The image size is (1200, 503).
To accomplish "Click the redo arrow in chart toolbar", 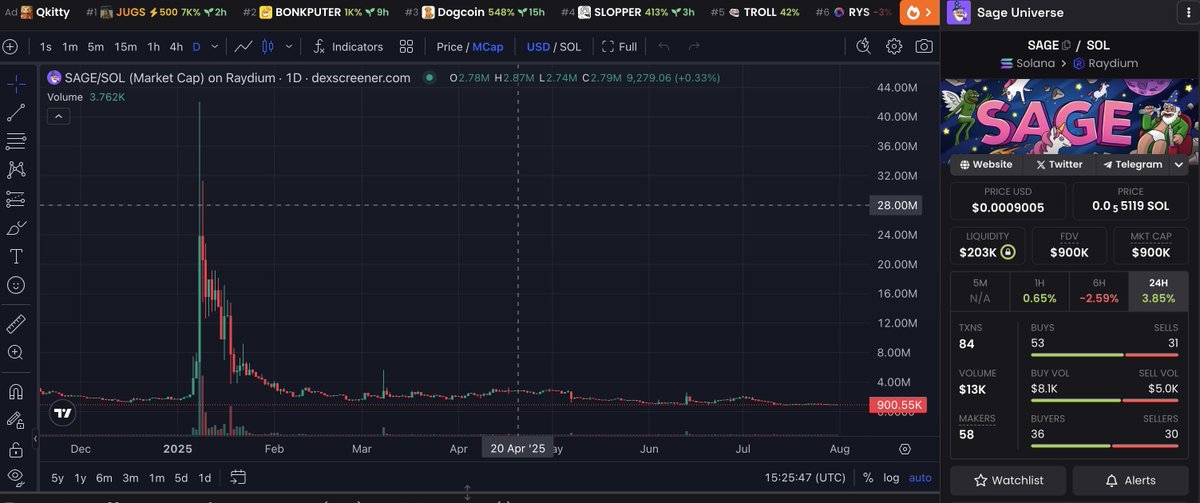I will [x=693, y=47].
